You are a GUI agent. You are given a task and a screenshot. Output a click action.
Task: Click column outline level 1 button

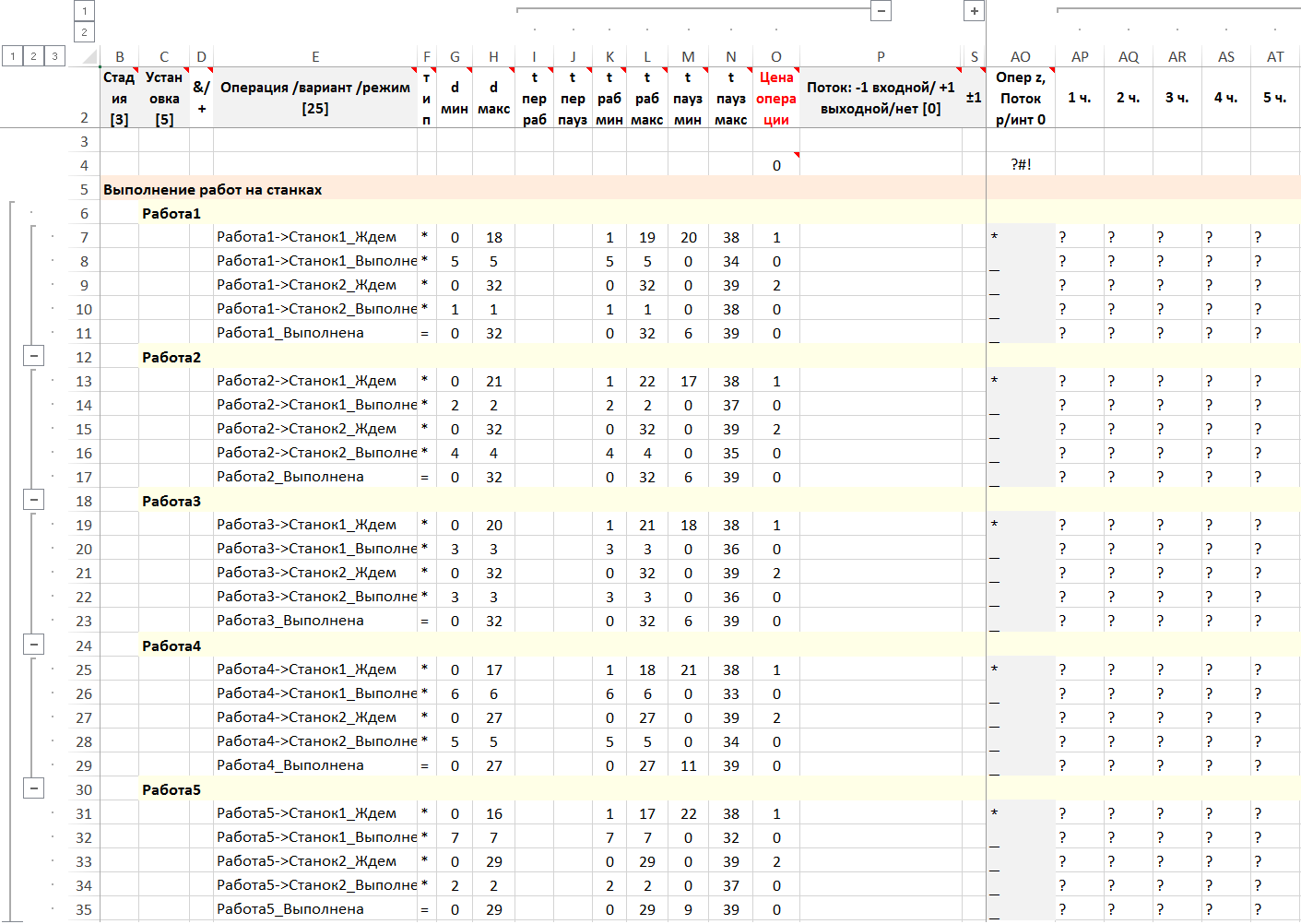point(84,11)
